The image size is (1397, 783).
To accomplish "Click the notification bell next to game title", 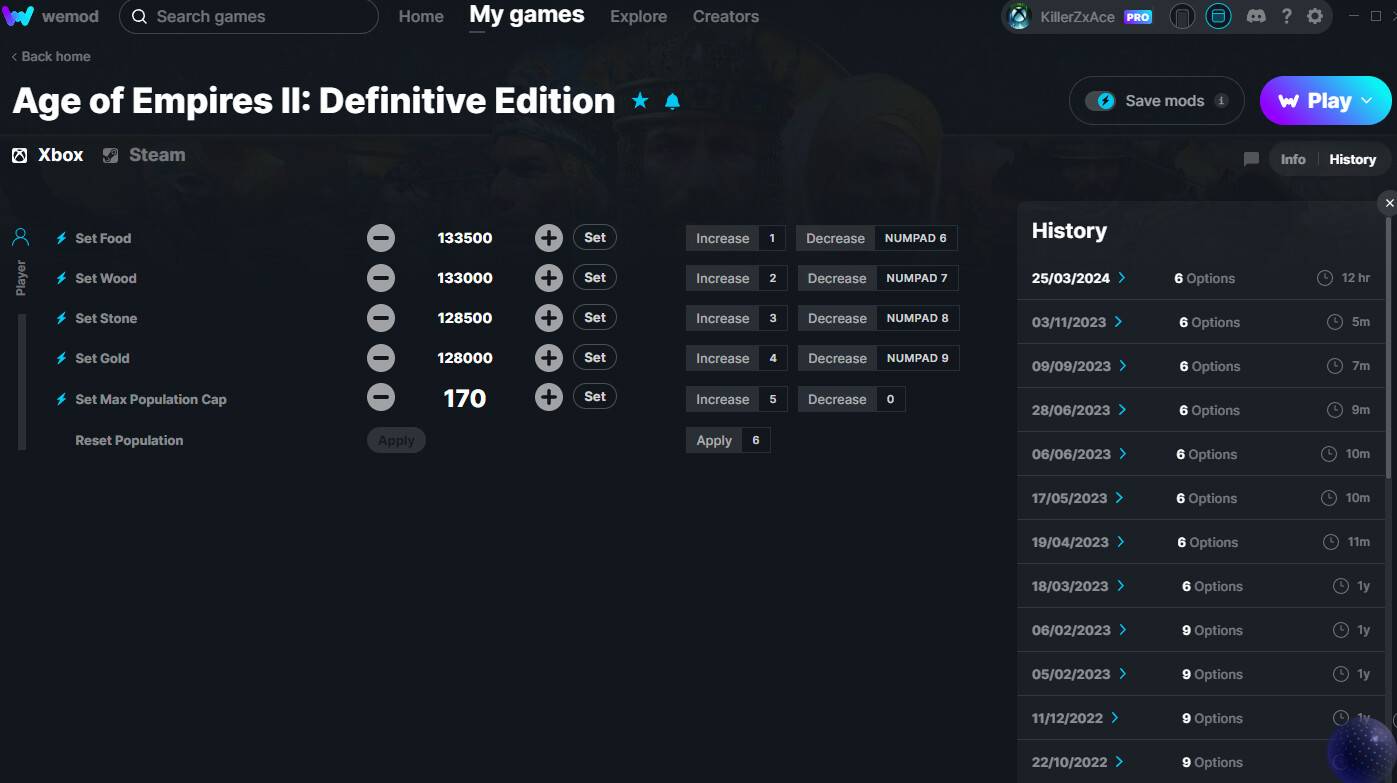I will pos(672,101).
